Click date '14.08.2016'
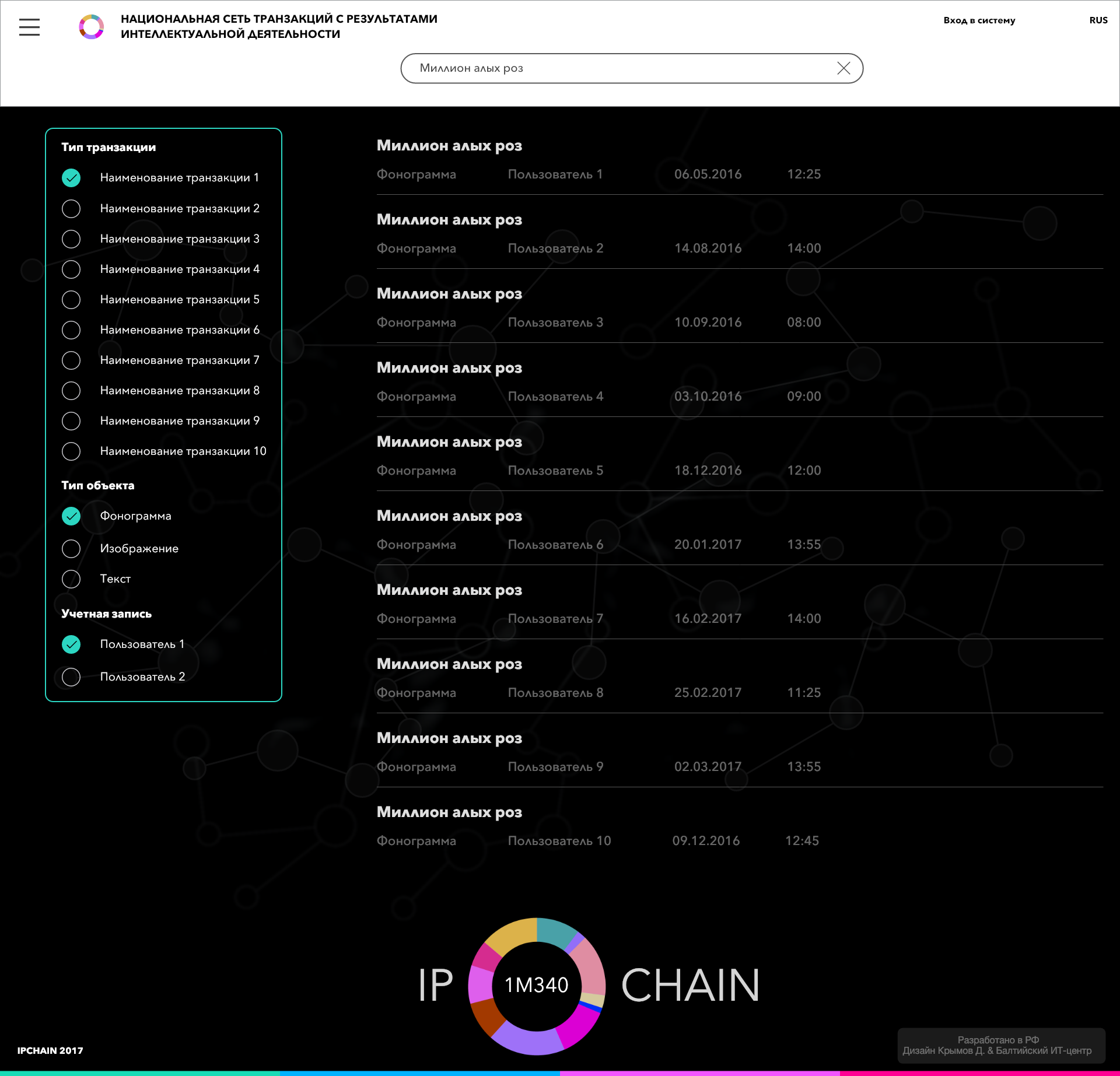Viewport: 1120px width, 1076px height. point(708,248)
